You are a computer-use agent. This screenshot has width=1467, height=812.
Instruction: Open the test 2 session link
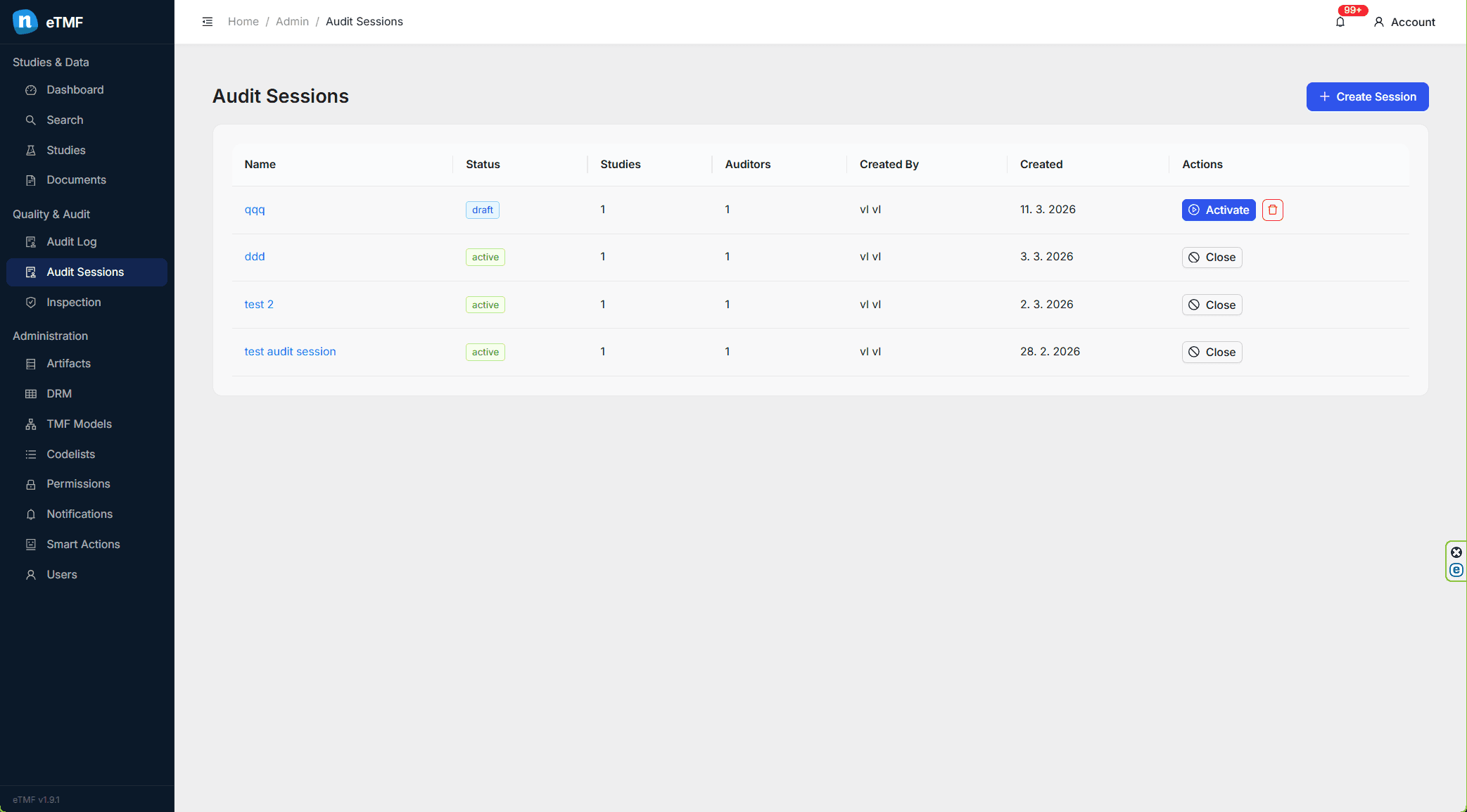259,305
